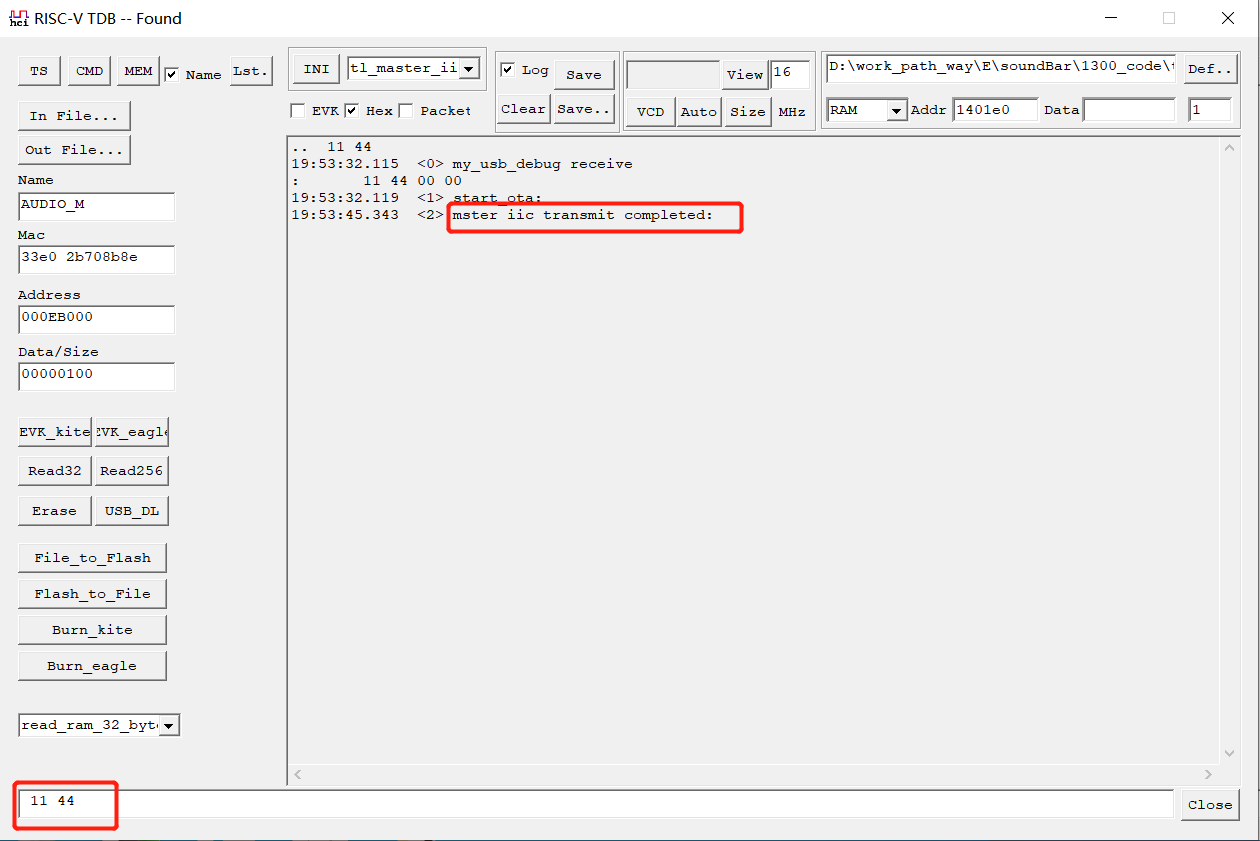The height and width of the screenshot is (841, 1260).
Task: Uncheck the Hex checkbox
Action: click(352, 110)
